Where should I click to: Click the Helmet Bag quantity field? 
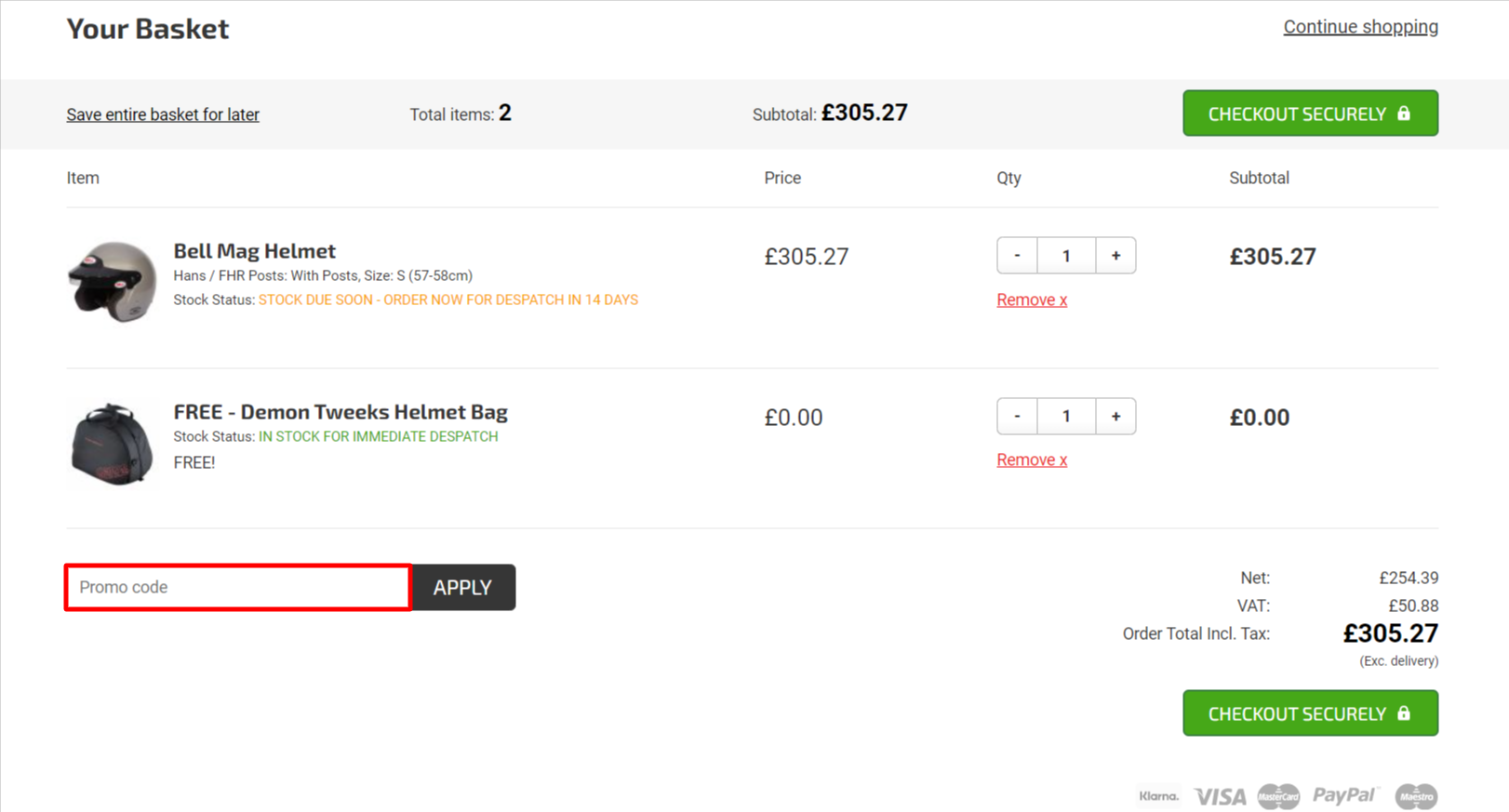[1066, 417]
